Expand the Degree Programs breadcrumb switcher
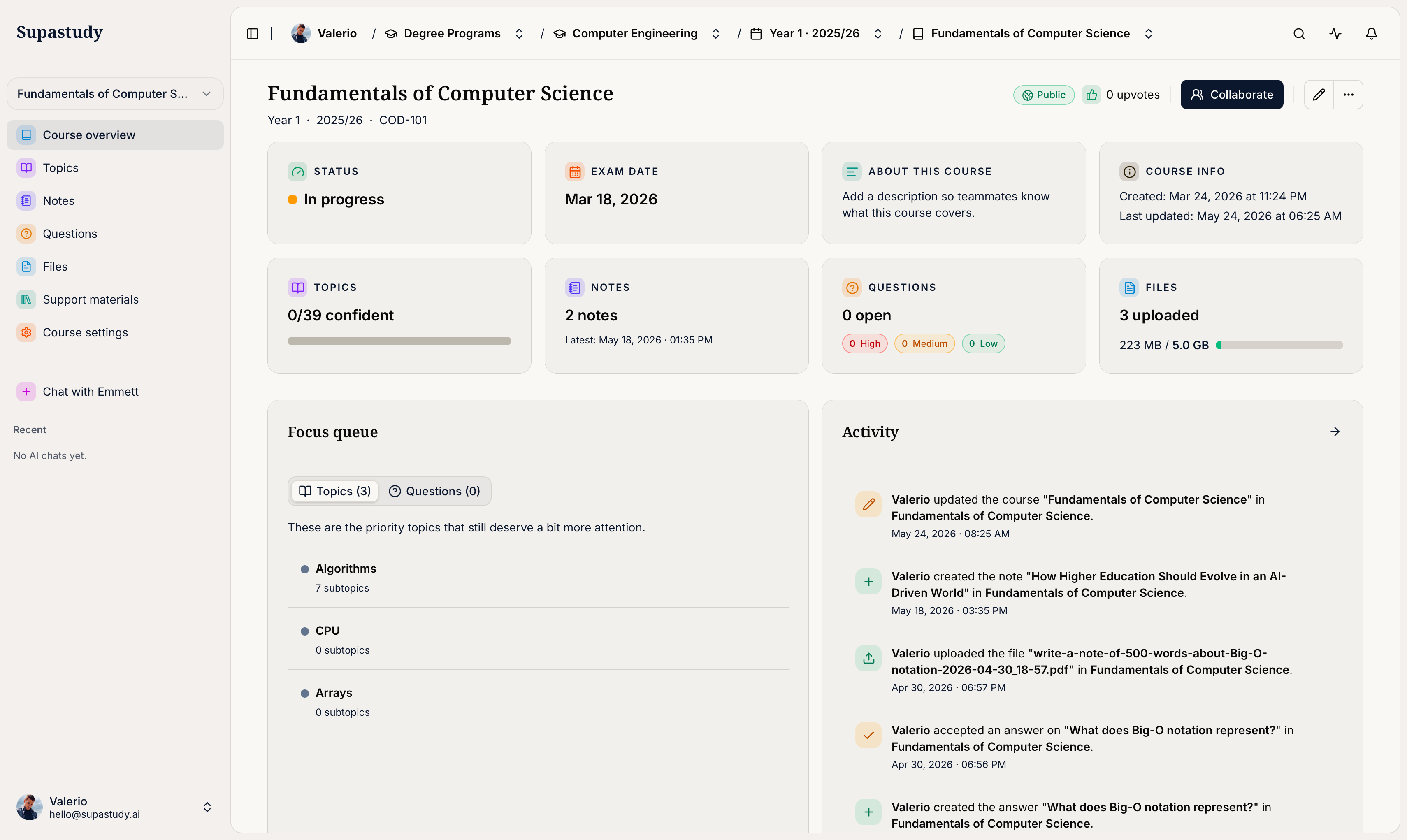The image size is (1407, 840). coord(519,33)
